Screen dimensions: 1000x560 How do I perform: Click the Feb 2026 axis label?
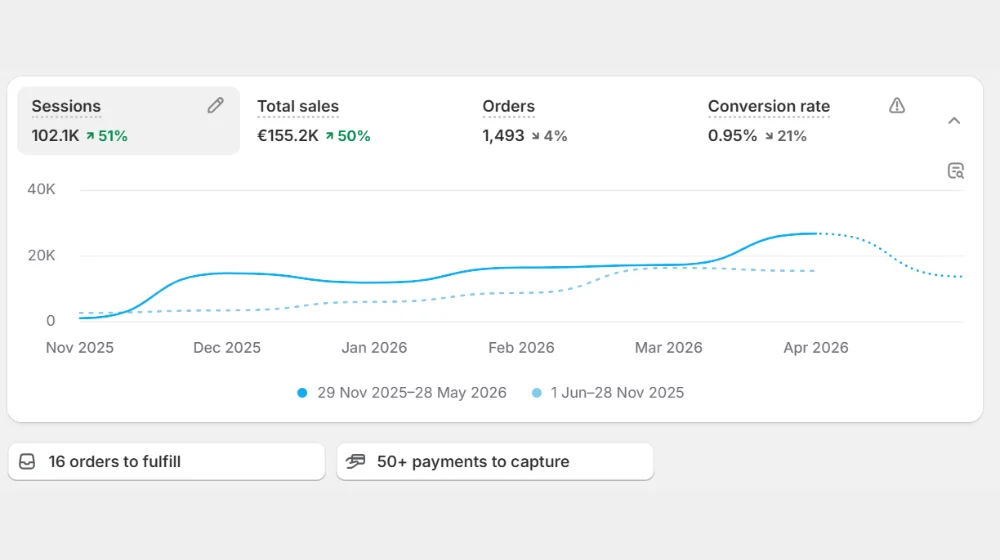click(x=521, y=348)
